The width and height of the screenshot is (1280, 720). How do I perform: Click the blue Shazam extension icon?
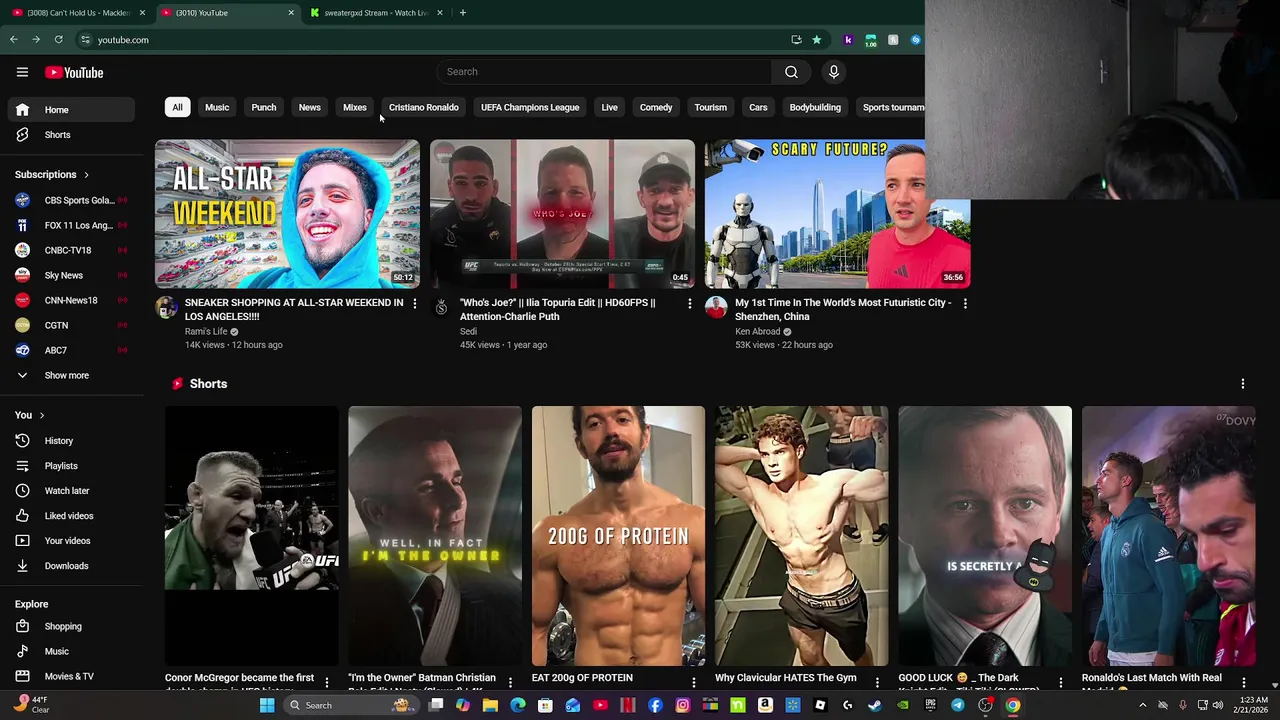pos(914,40)
